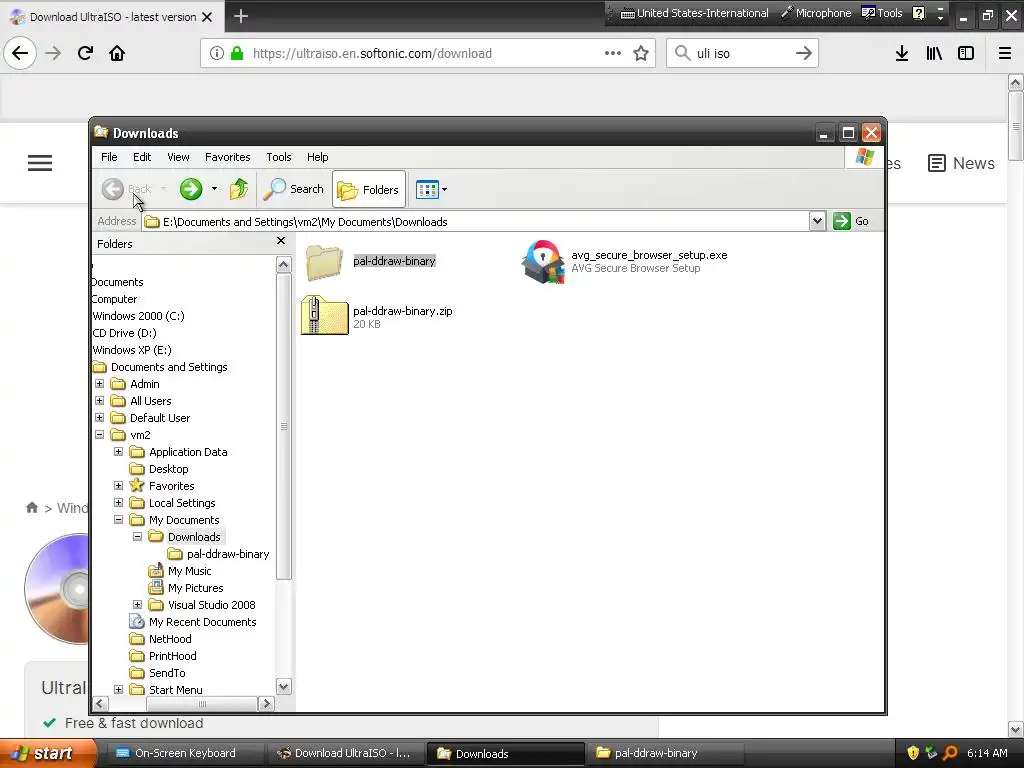Open the Firefox hamburger menu
Image resolution: width=1024 pixels, height=768 pixels.
click(1005, 53)
